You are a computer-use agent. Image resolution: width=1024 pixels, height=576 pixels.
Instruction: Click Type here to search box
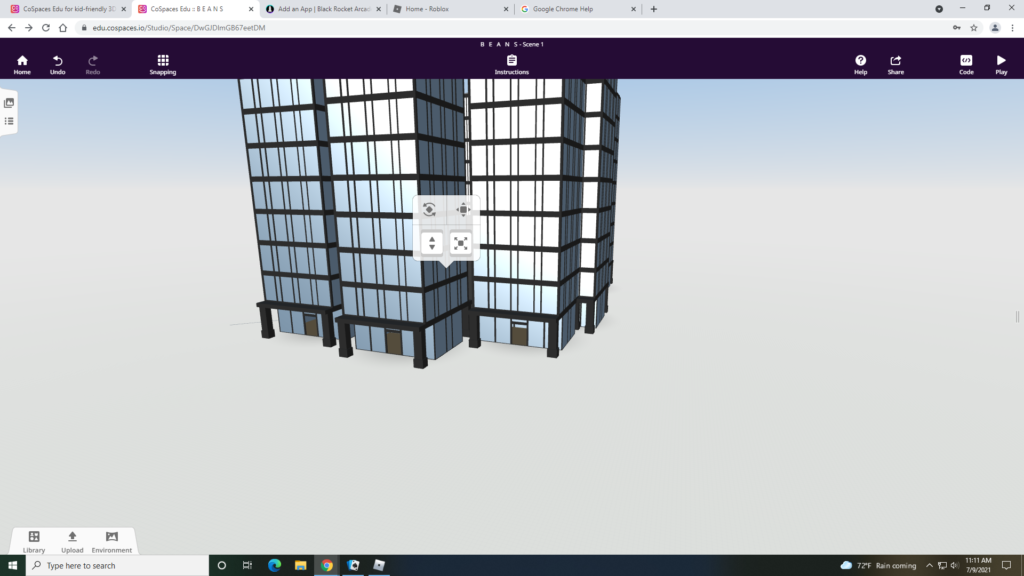(x=118, y=566)
